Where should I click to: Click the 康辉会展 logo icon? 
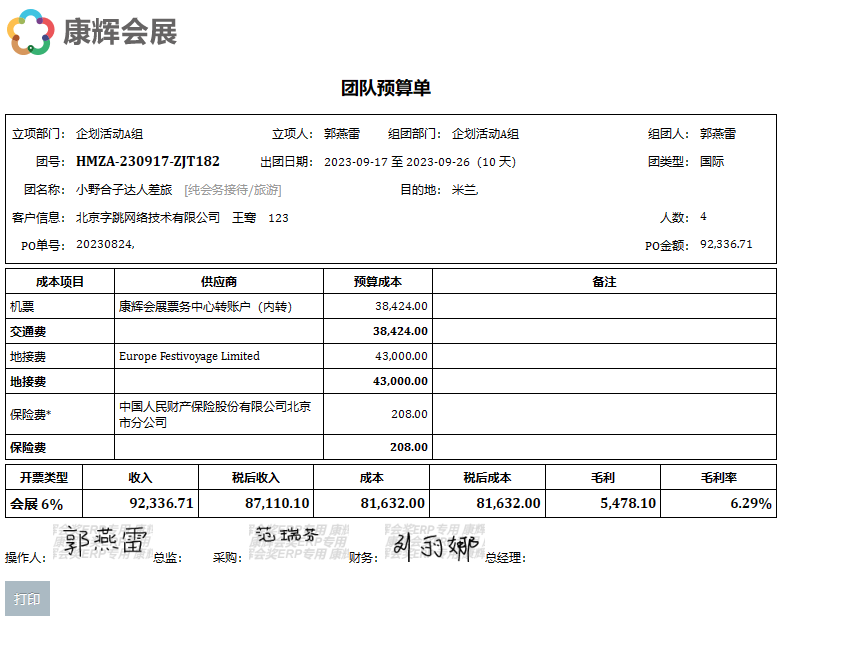[x=30, y=32]
